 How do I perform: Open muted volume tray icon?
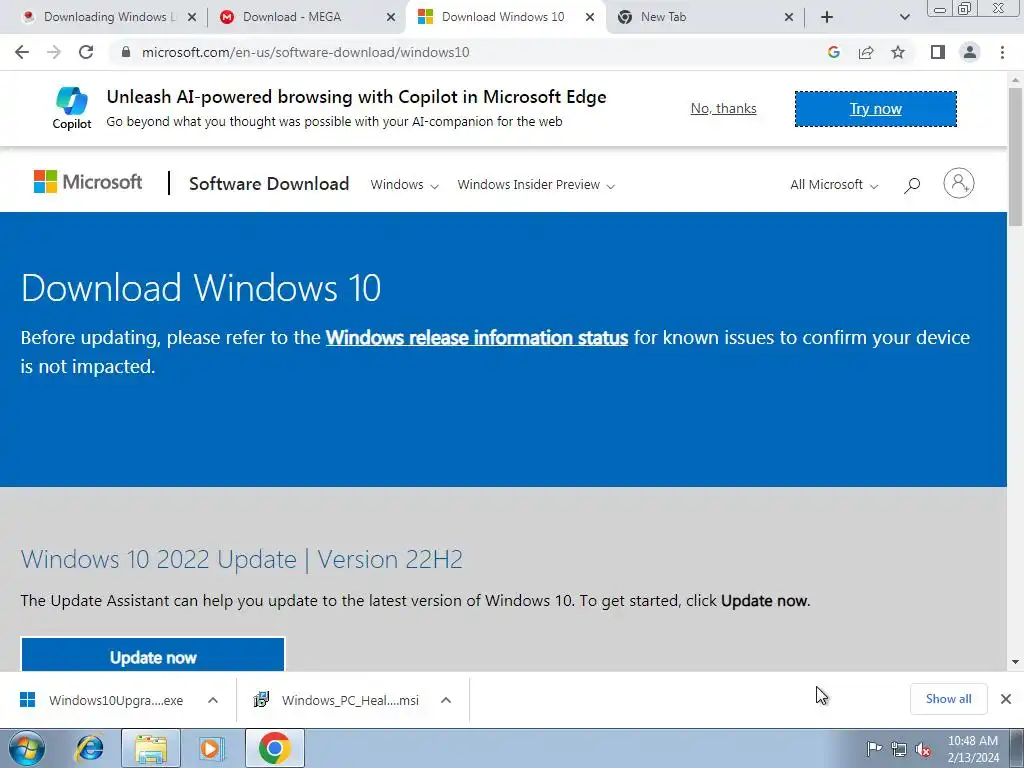tap(923, 749)
